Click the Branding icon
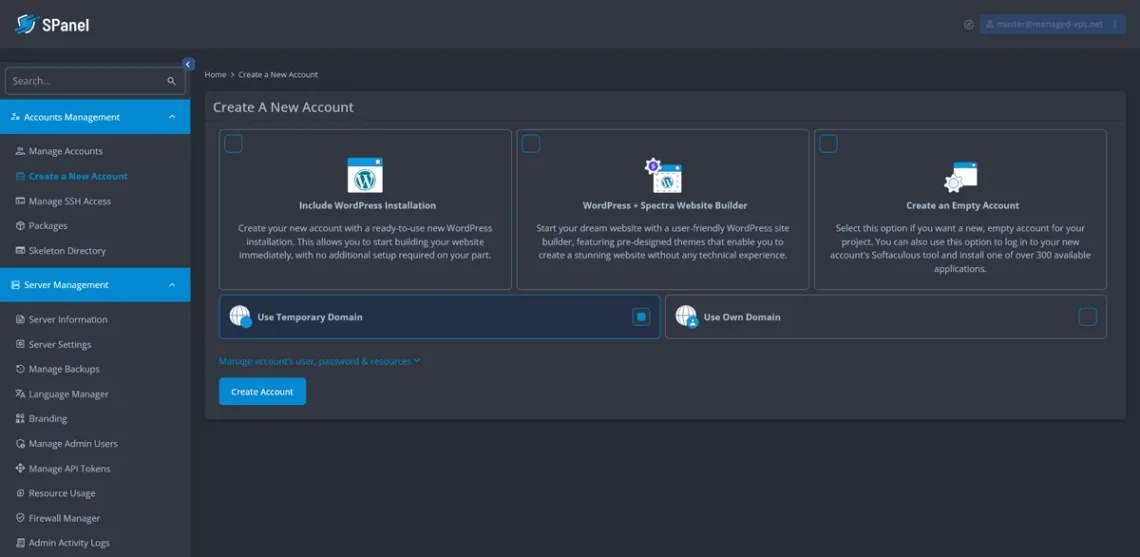Viewport: 1140px width, 557px height. tap(20, 418)
